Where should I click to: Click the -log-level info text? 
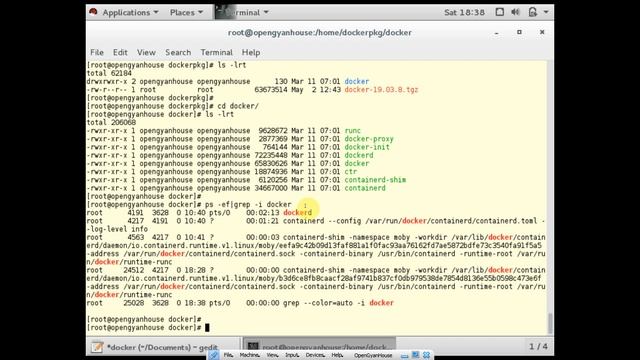117,229
